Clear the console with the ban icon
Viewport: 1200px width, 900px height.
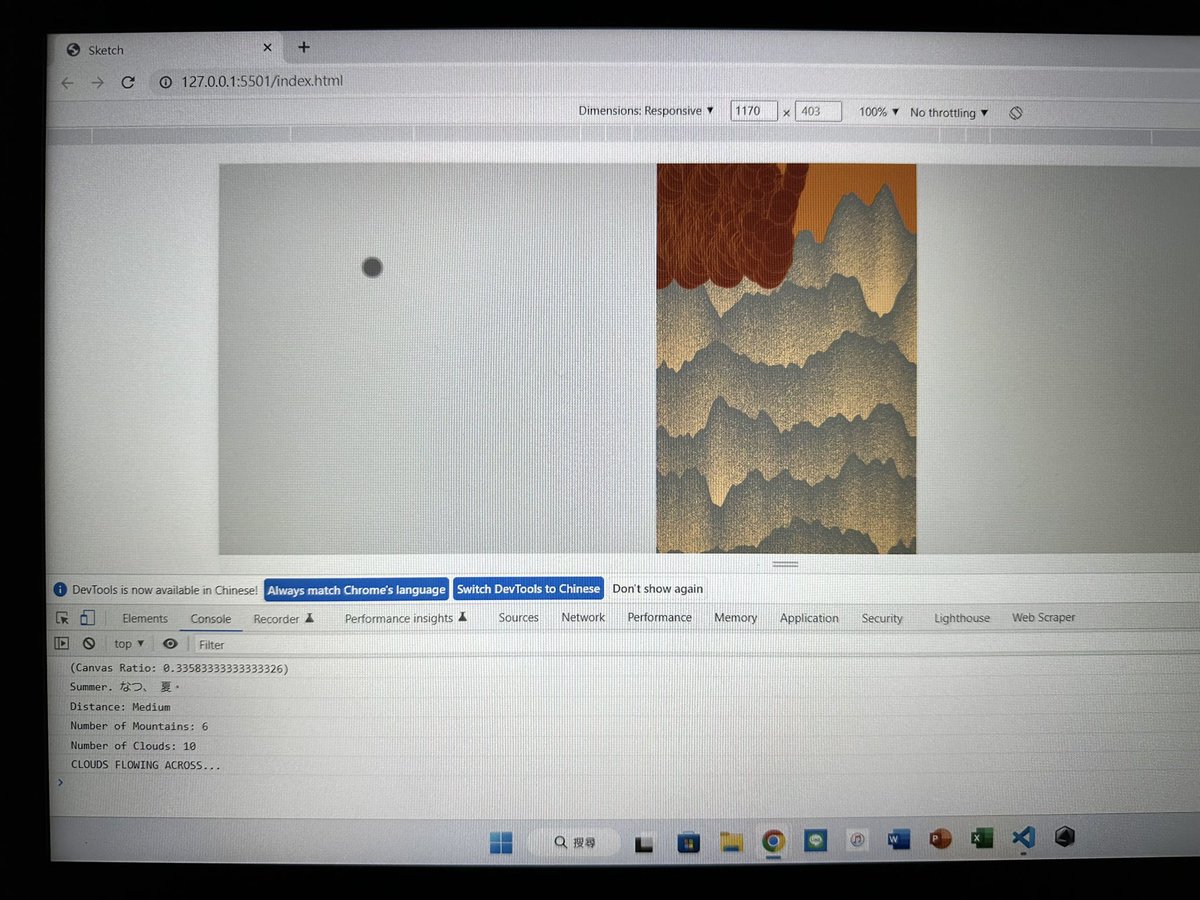click(x=89, y=644)
